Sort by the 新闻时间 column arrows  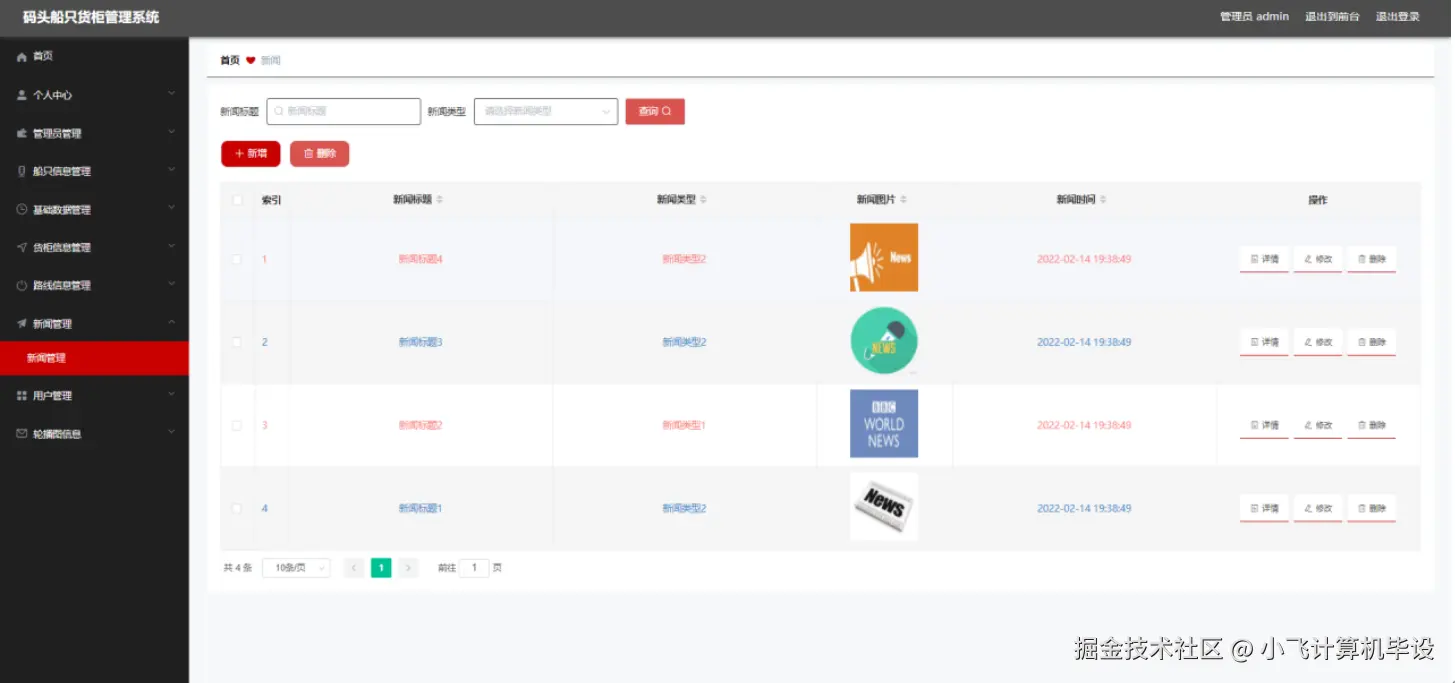(x=1103, y=200)
